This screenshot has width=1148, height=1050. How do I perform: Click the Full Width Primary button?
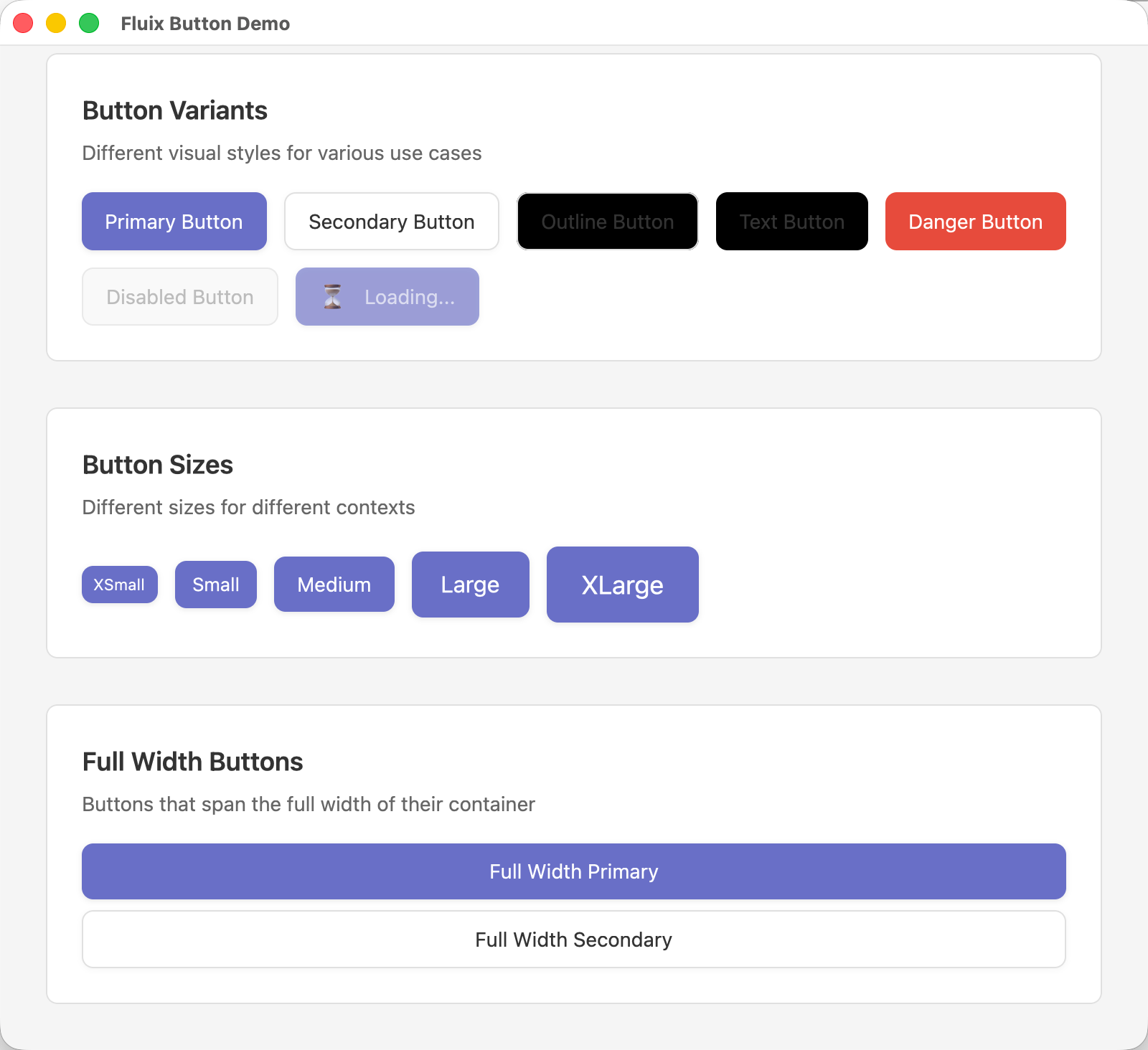click(574, 871)
